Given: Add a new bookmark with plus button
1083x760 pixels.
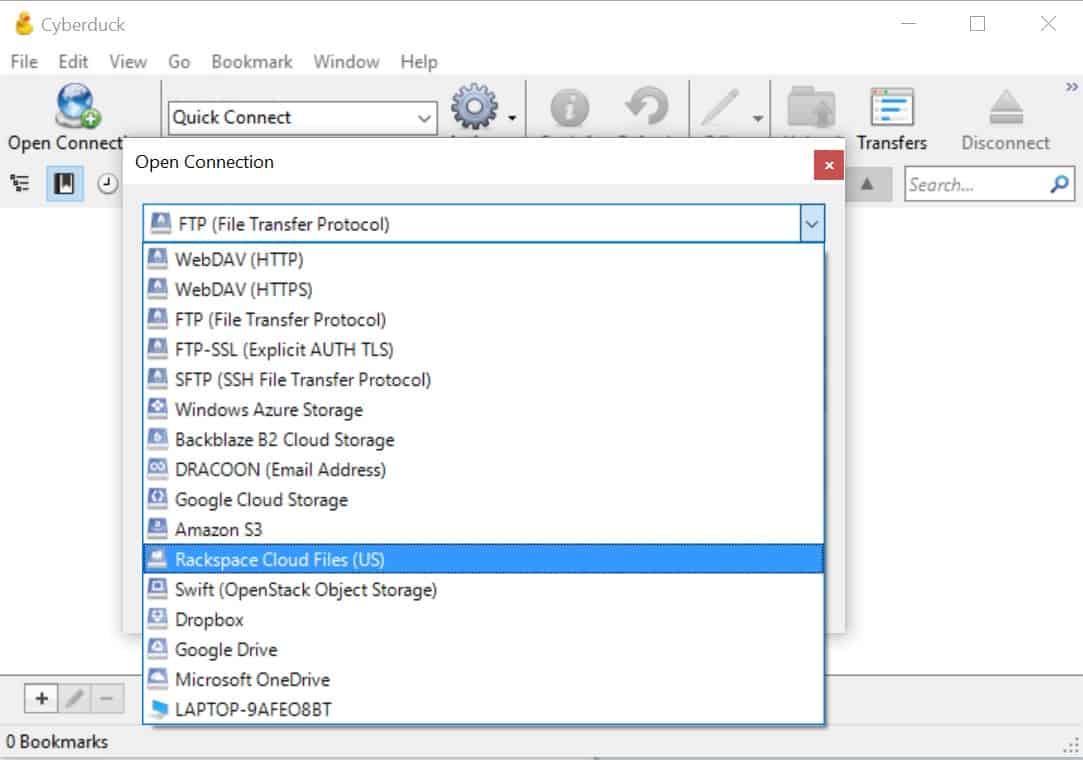Looking at the screenshot, I should [41, 698].
